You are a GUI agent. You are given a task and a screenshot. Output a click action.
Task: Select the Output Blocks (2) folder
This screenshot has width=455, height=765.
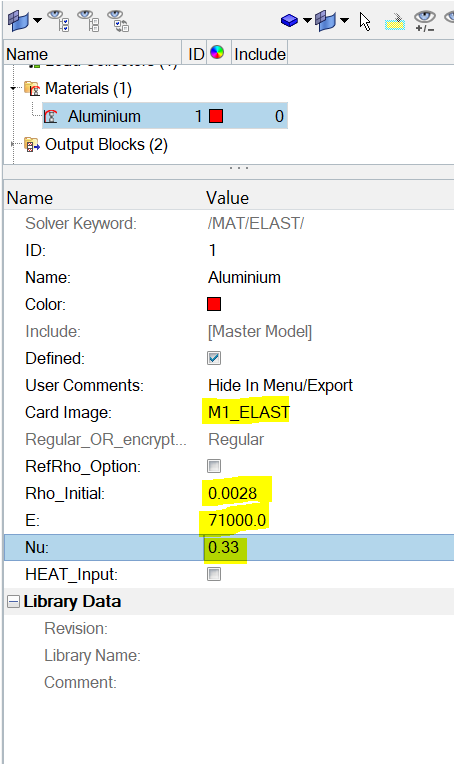click(x=106, y=144)
